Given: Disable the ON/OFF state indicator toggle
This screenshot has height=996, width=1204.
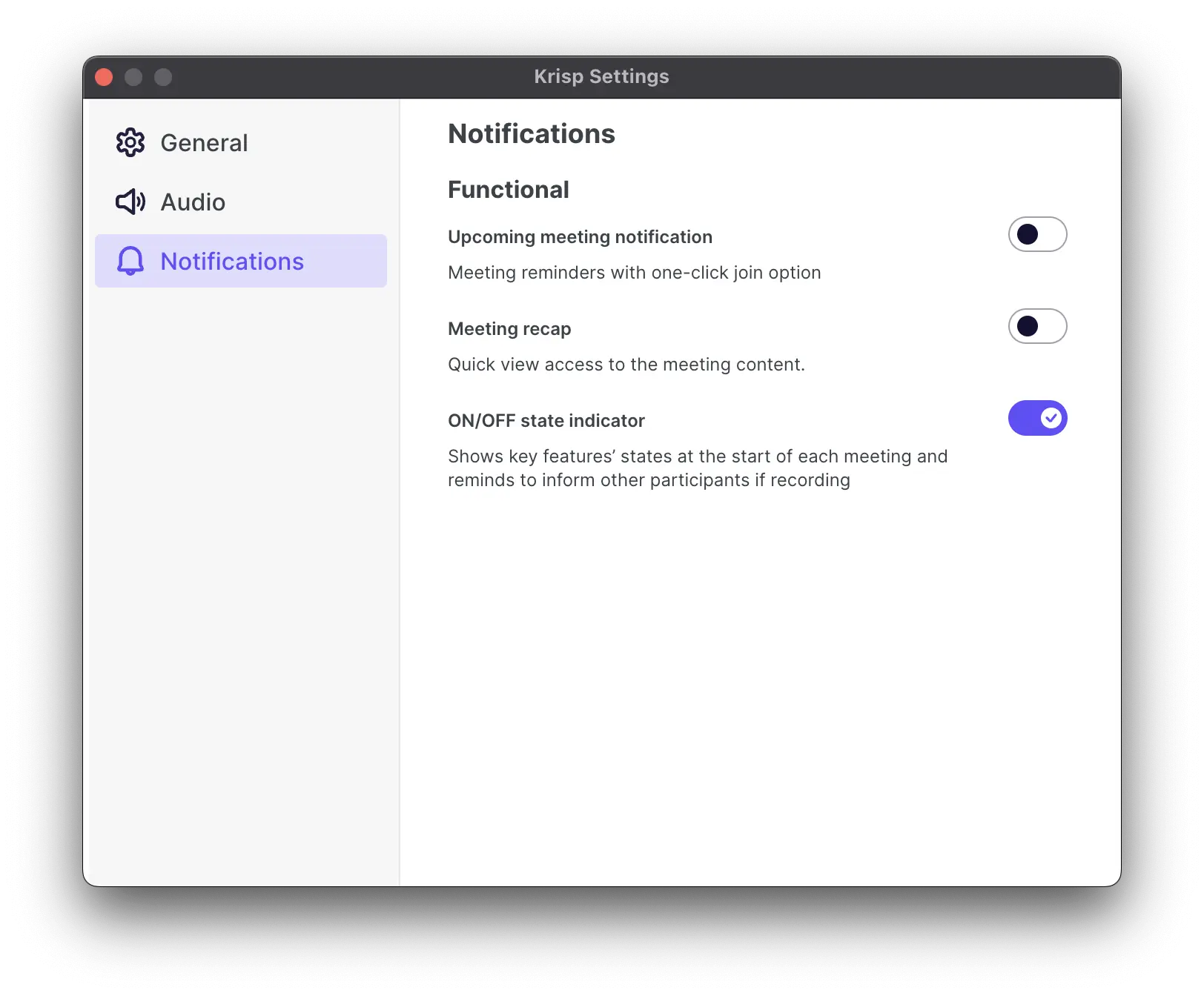Looking at the screenshot, I should pyautogui.click(x=1037, y=418).
